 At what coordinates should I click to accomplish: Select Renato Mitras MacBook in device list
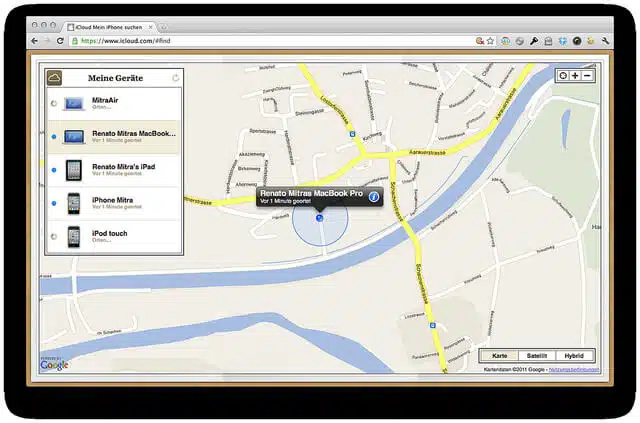(114, 137)
